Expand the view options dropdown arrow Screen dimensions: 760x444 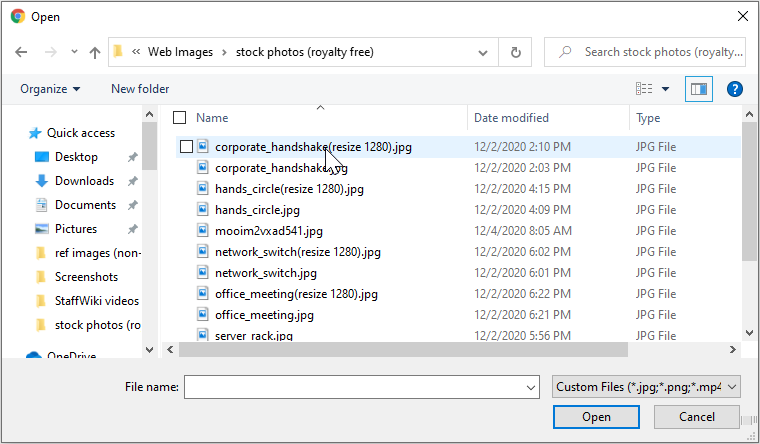click(x=666, y=89)
